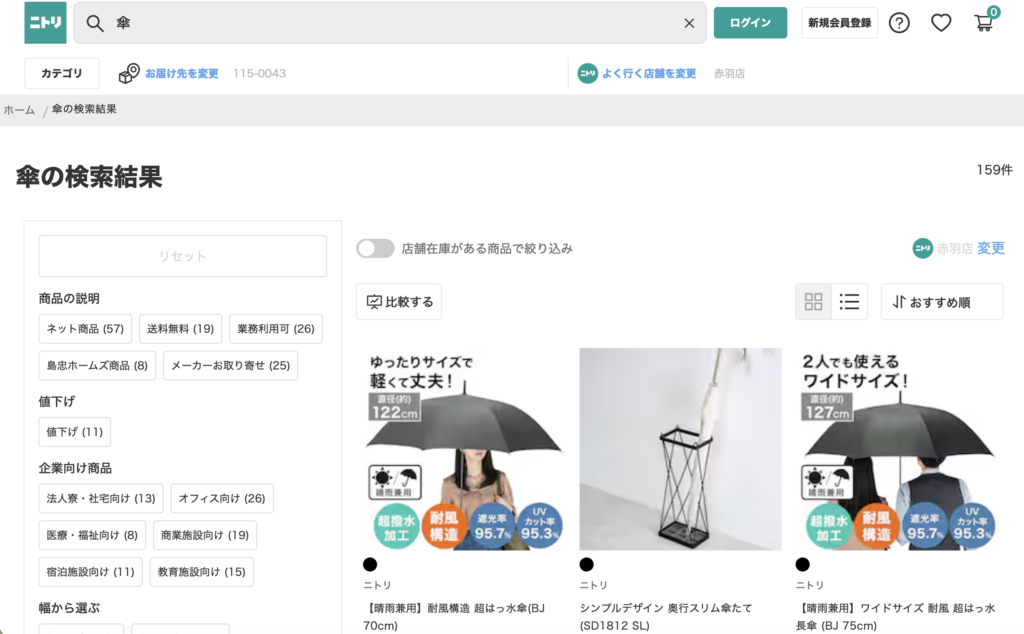
Task: Open the help question mark icon
Action: click(x=899, y=23)
